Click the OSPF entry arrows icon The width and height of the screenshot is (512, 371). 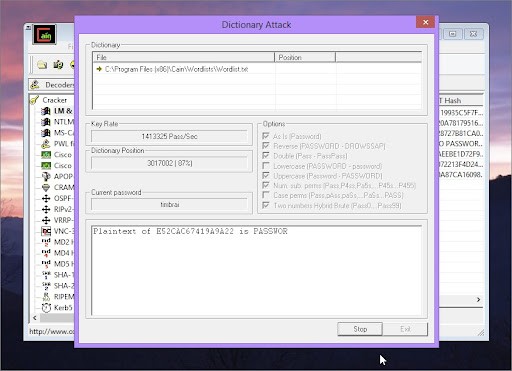click(46, 199)
